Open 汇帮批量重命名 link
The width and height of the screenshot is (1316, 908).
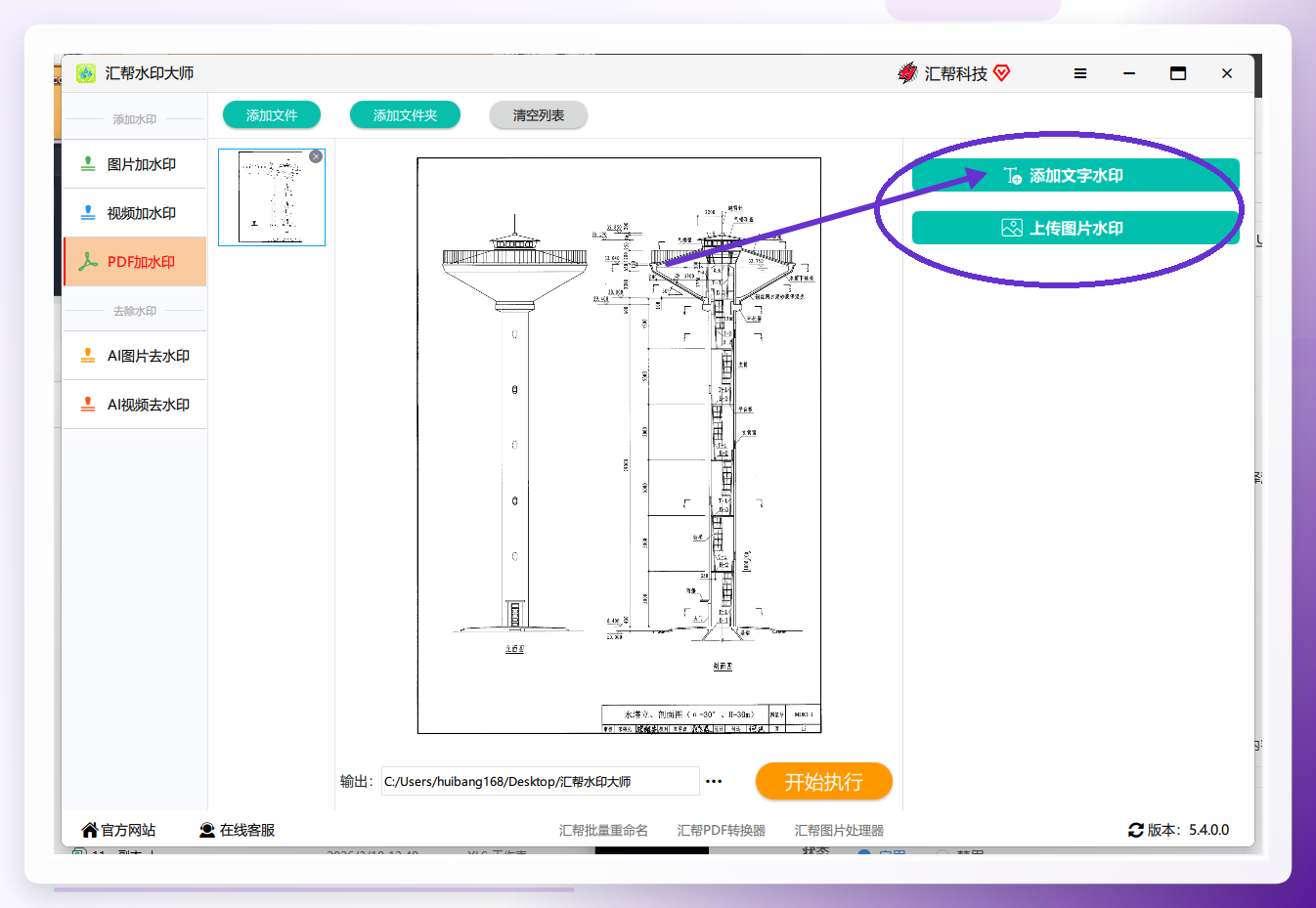tap(603, 830)
